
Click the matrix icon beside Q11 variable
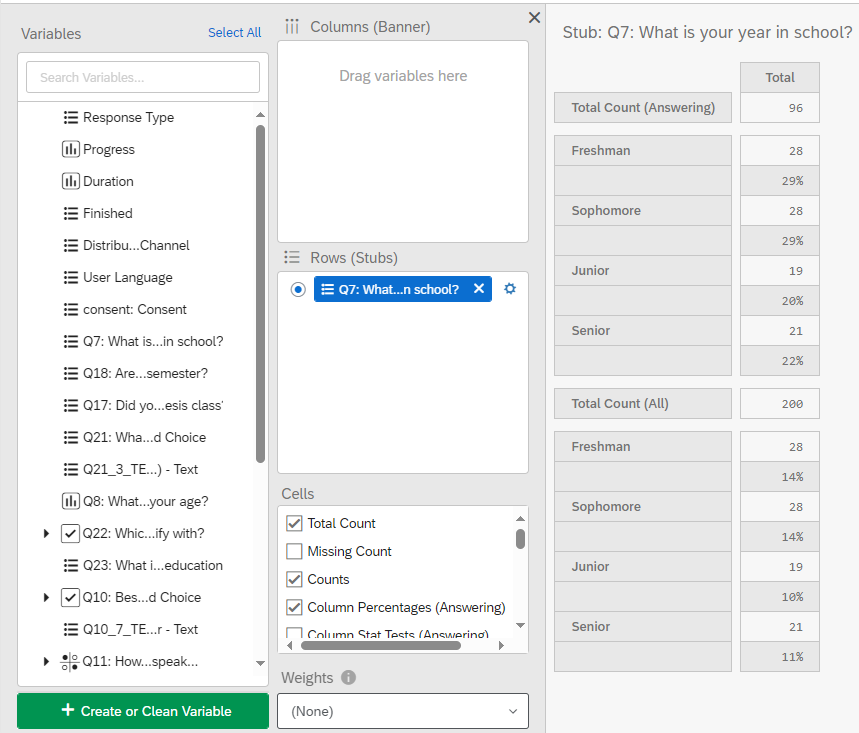pyautogui.click(x=70, y=661)
